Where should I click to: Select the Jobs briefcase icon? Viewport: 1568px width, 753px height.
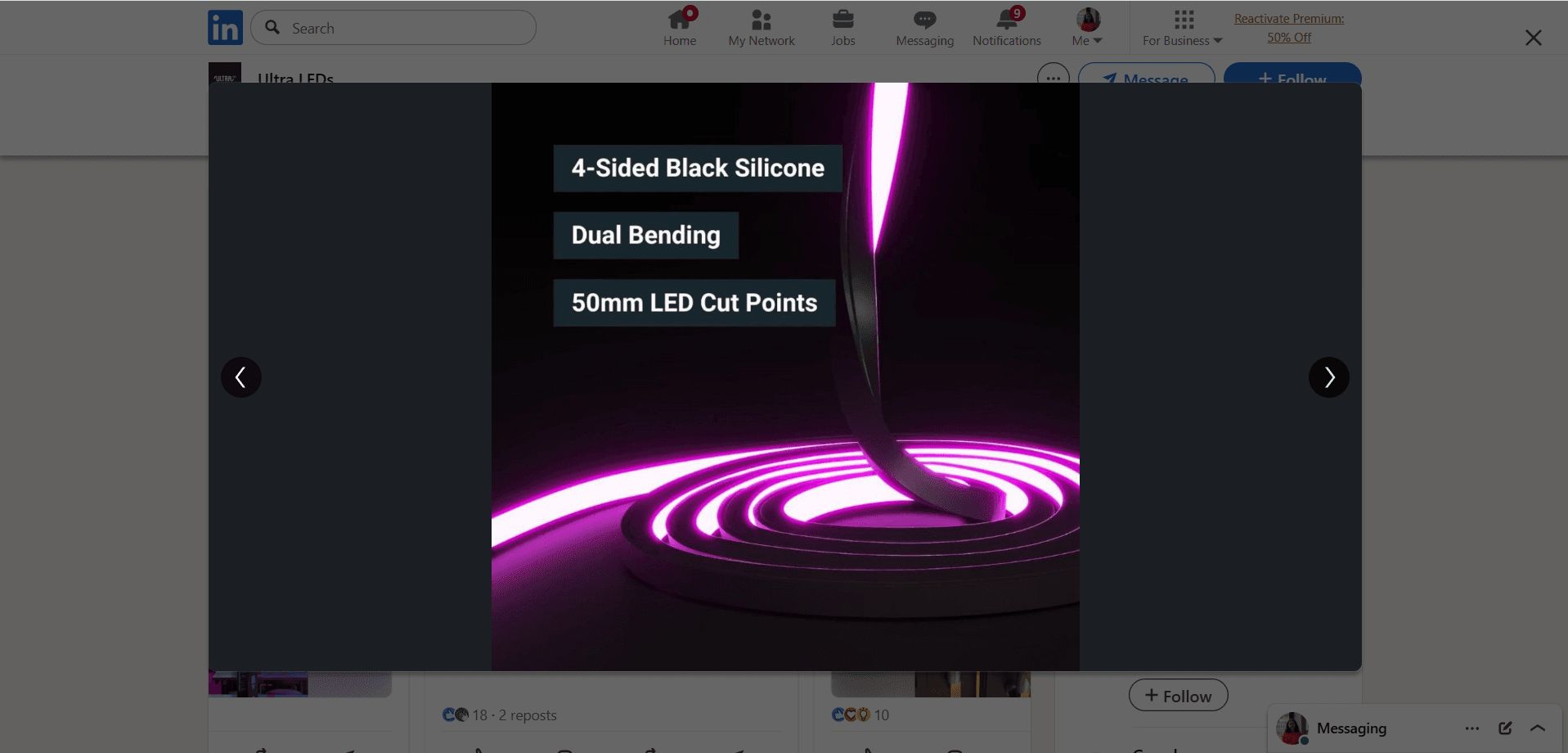842,18
